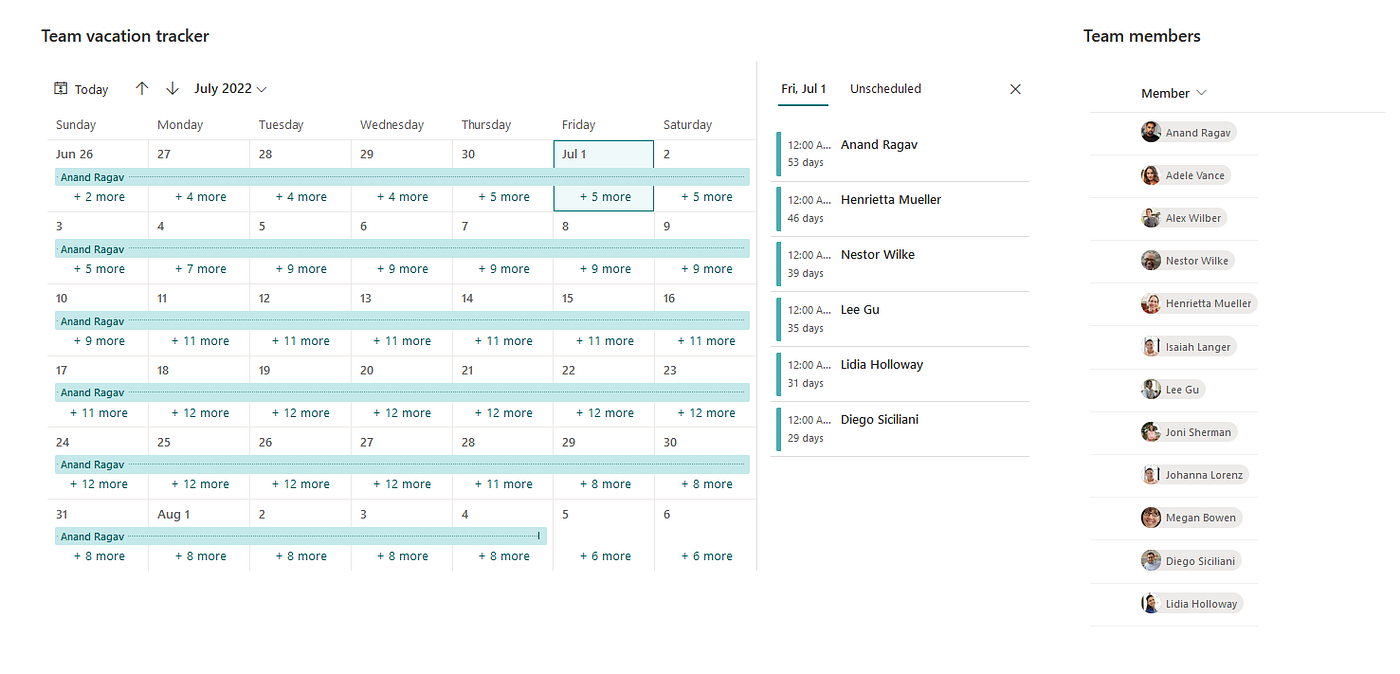Close the day details panel
This screenshot has width=1400, height=674.
pyautogui.click(x=1015, y=89)
